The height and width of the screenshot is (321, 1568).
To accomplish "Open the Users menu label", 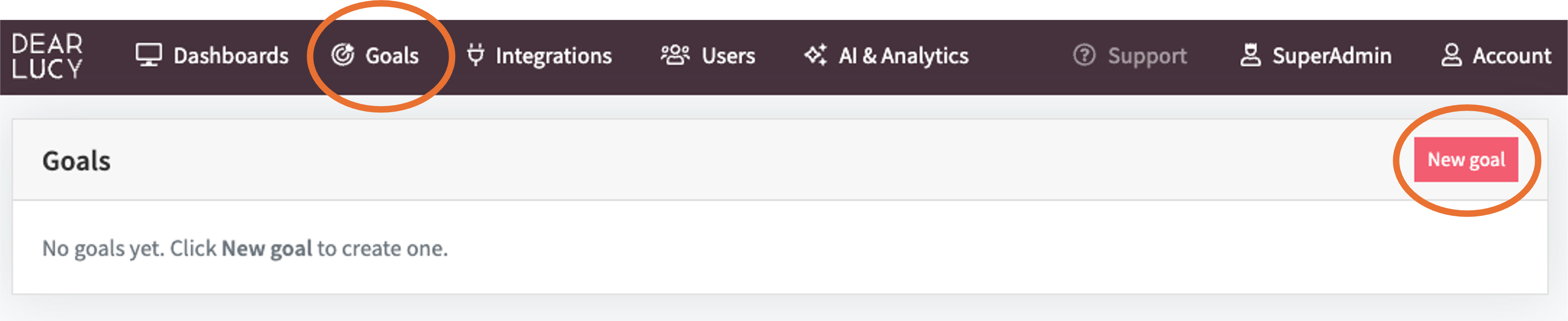I will pyautogui.click(x=728, y=55).
